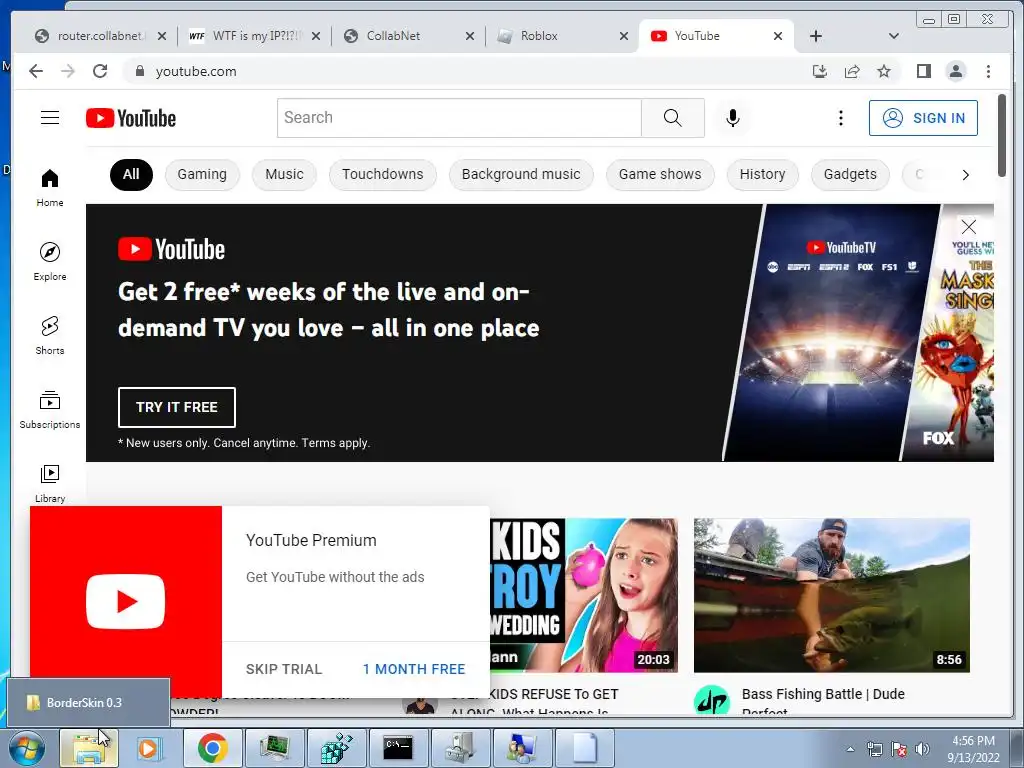1024x768 pixels.
Task: Open Chrome from the taskbar
Action: pyautogui.click(x=212, y=748)
